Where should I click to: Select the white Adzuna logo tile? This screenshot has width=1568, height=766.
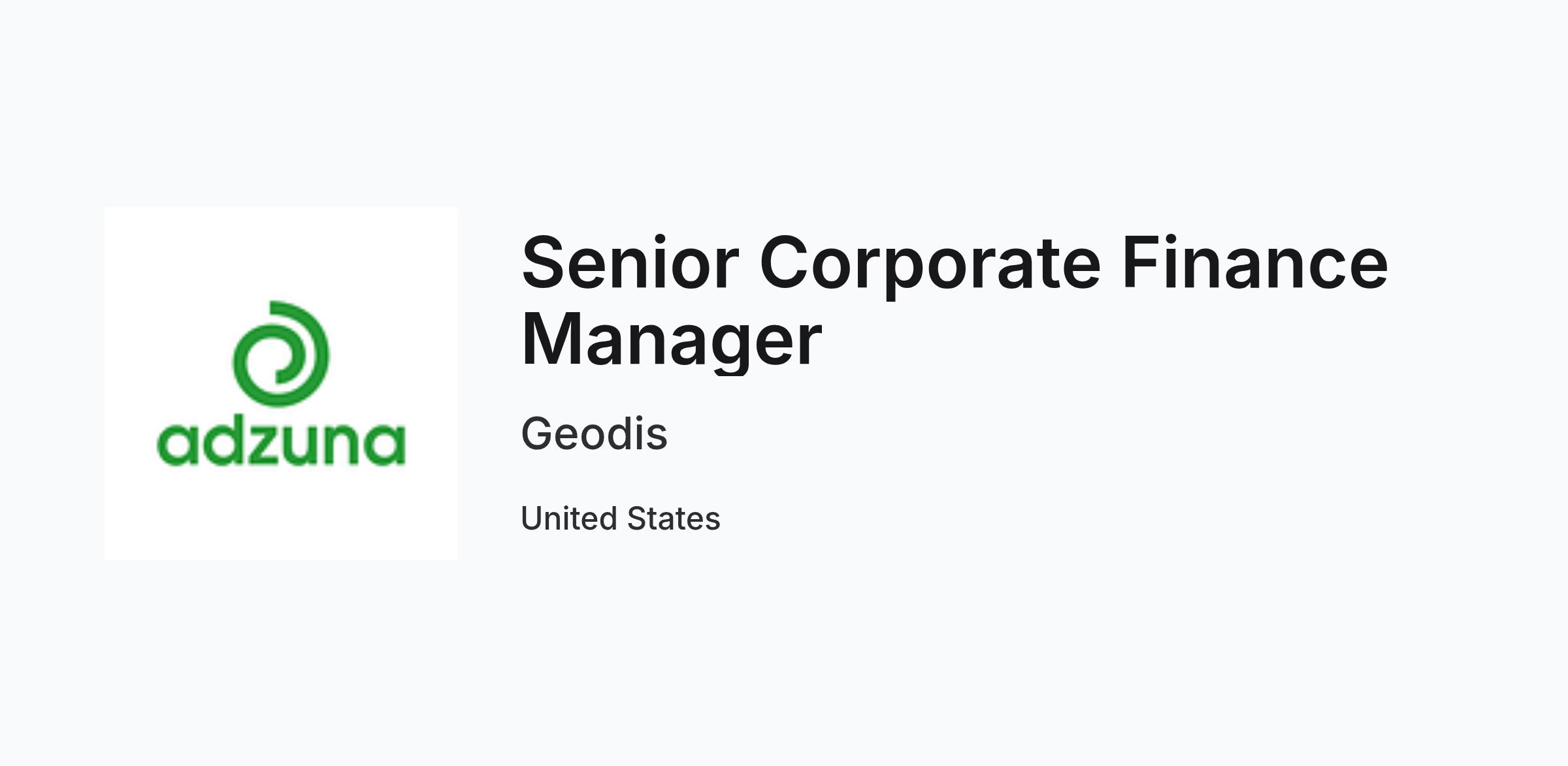[x=281, y=383]
